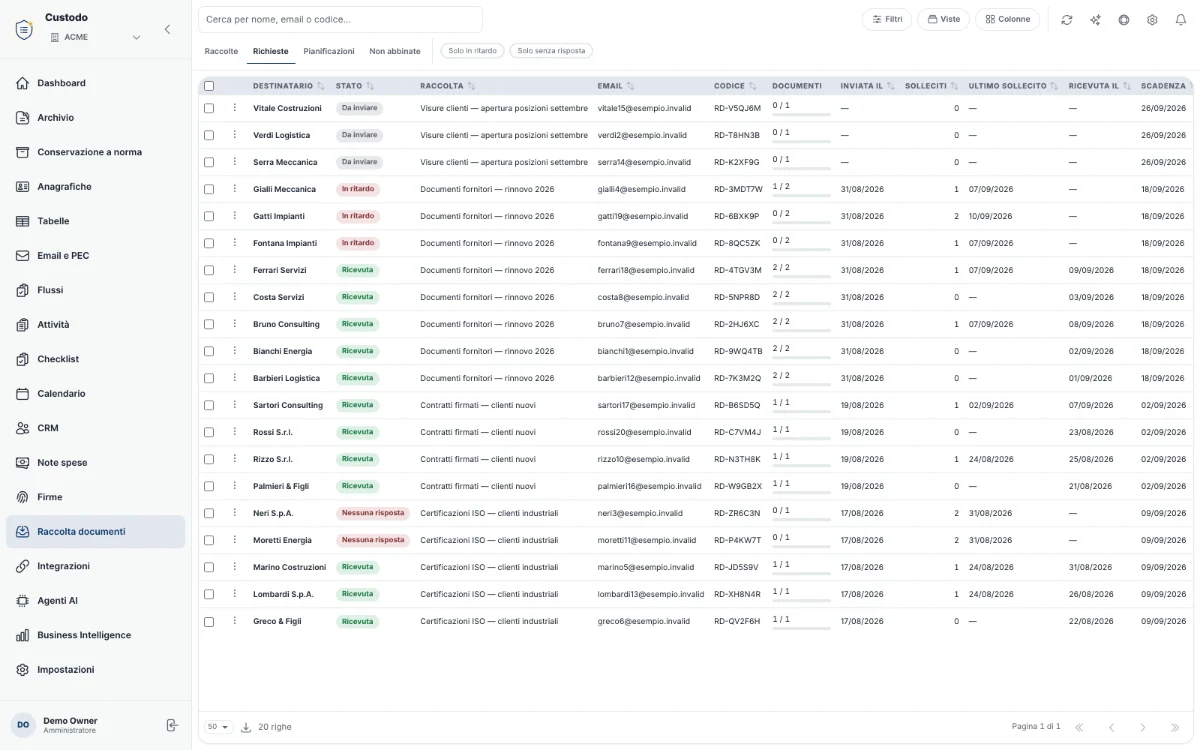Image resolution: width=1200 pixels, height=750 pixels.
Task: Check the Ferrari Servizi row checkbox
Action: click(209, 270)
